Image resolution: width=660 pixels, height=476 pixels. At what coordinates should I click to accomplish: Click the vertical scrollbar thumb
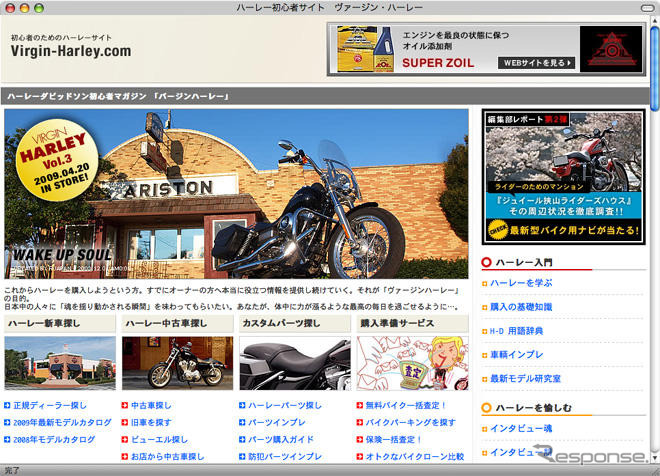coord(654,68)
